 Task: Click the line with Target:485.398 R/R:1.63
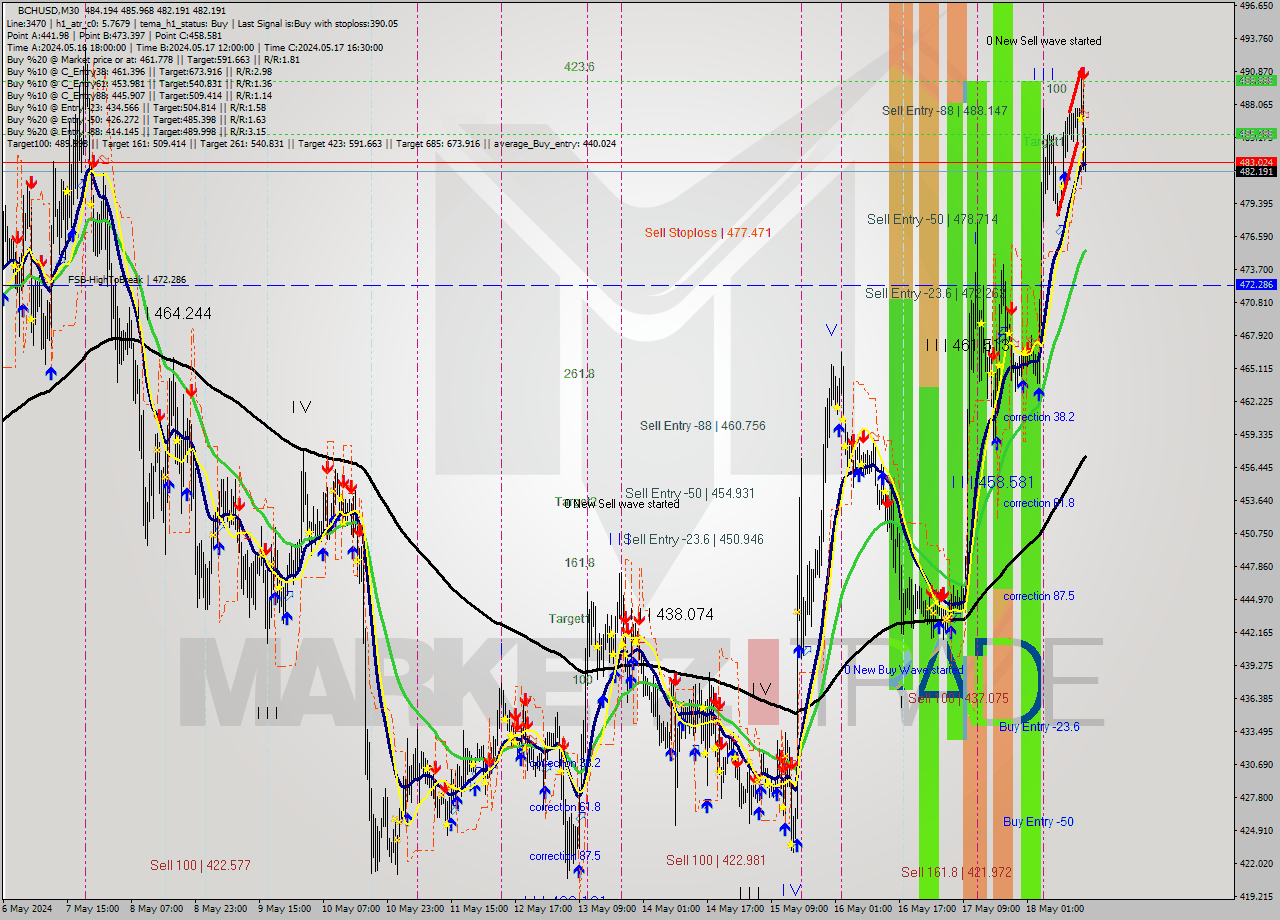tap(136, 120)
